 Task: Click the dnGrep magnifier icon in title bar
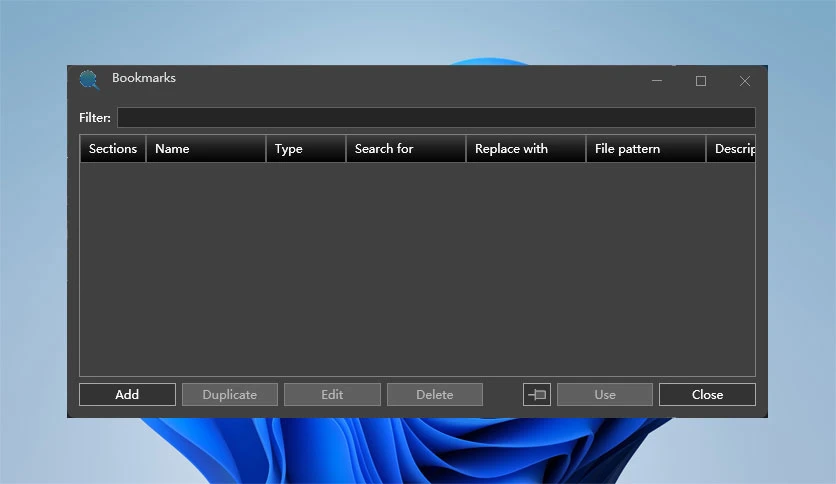(89, 80)
